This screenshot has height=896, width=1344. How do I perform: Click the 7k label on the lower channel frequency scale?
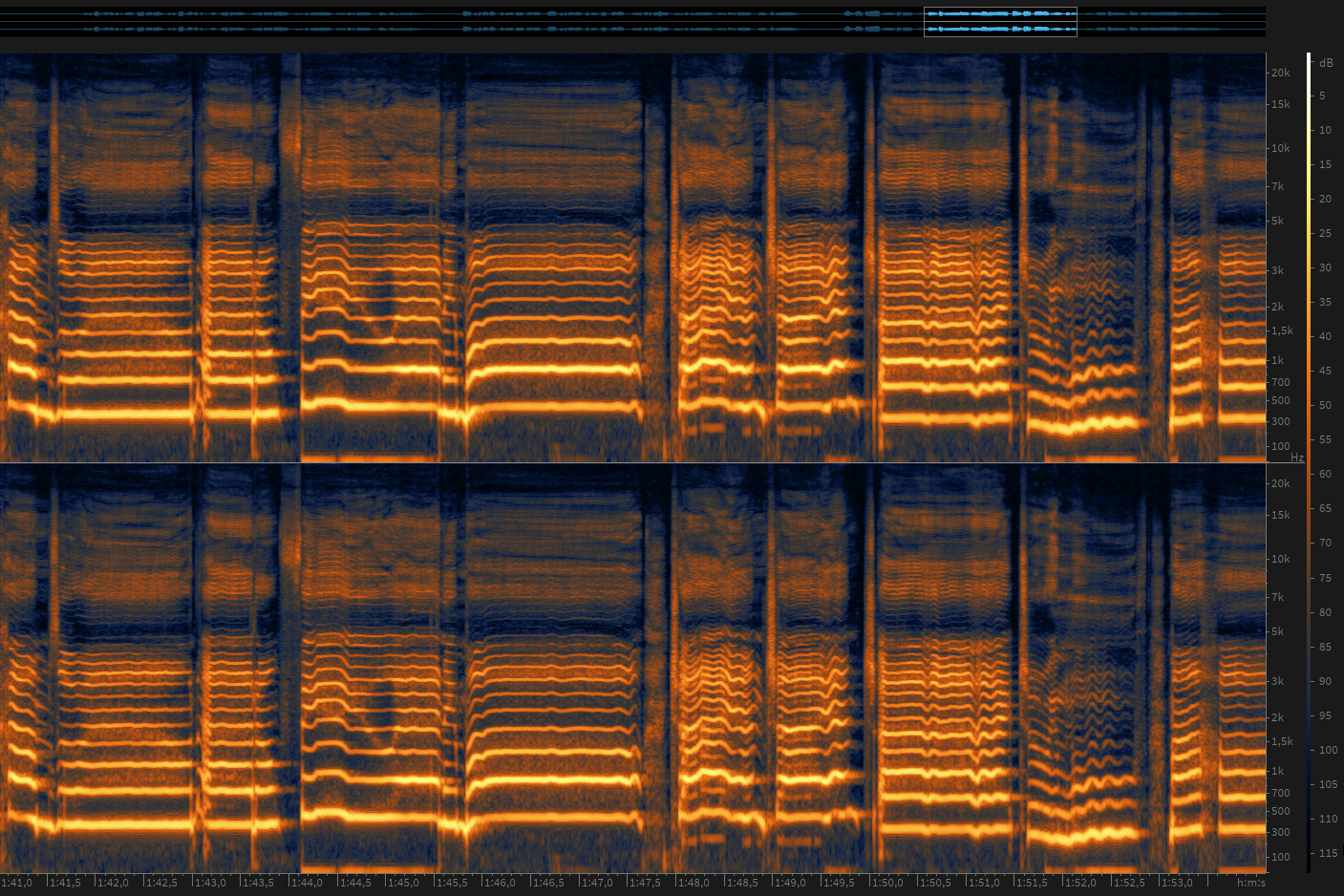coord(1278,597)
